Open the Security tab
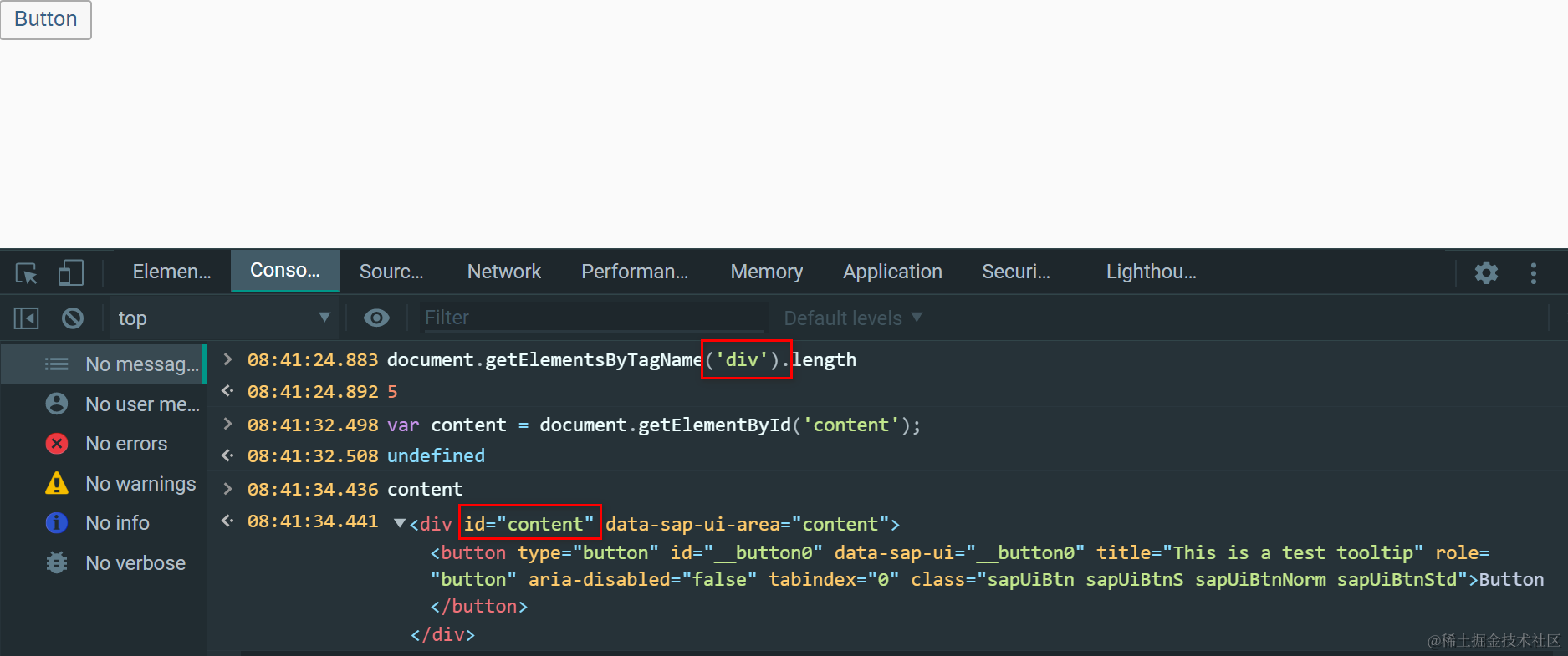This screenshot has width=1568, height=656. tap(1016, 272)
